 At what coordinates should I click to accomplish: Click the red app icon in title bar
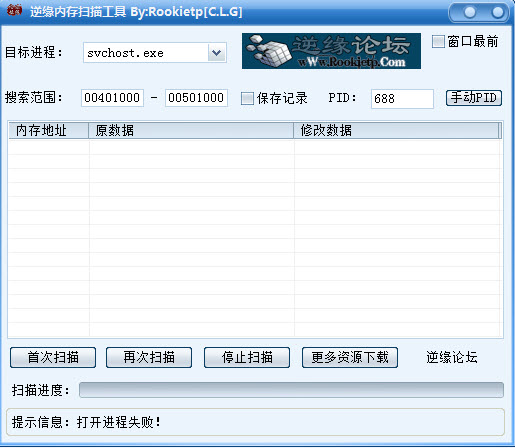pyautogui.click(x=14, y=10)
